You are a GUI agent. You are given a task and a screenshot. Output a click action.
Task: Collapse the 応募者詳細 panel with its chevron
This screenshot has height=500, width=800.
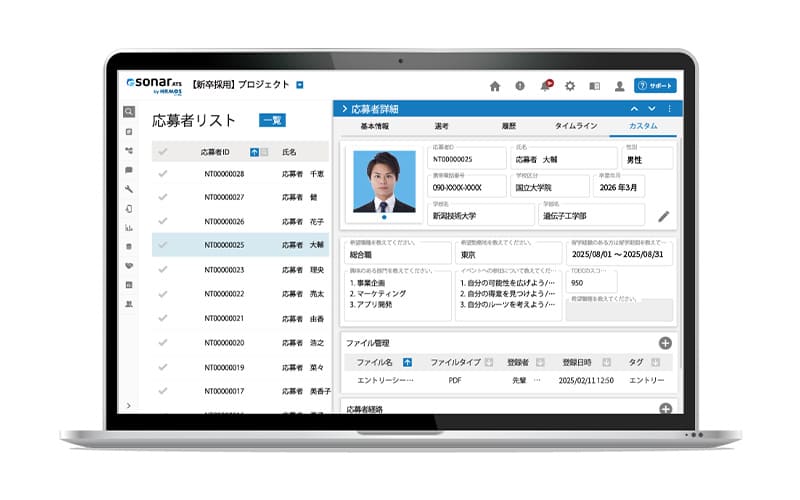tap(344, 109)
